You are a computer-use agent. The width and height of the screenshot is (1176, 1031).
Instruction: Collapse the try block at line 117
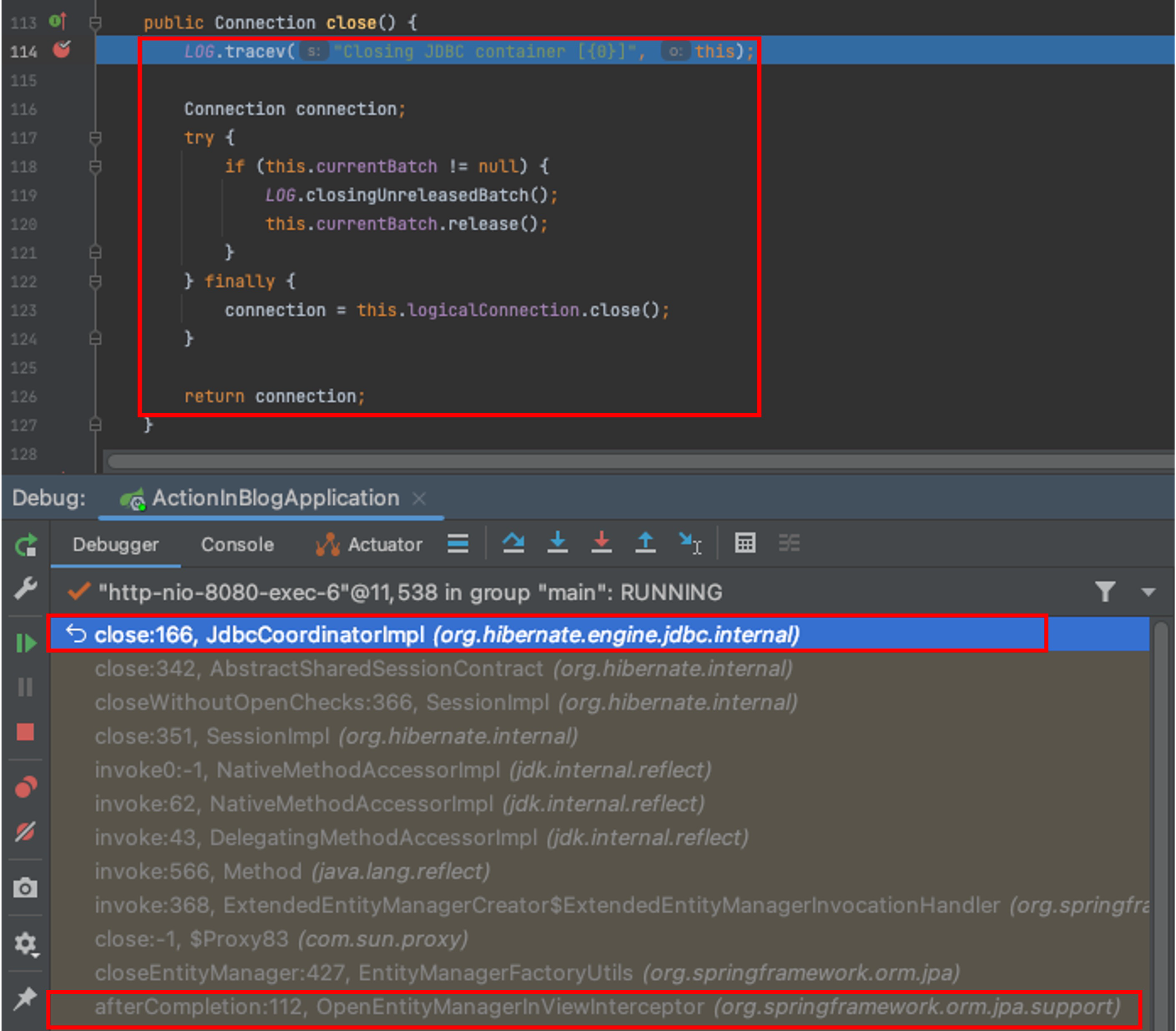(x=95, y=138)
